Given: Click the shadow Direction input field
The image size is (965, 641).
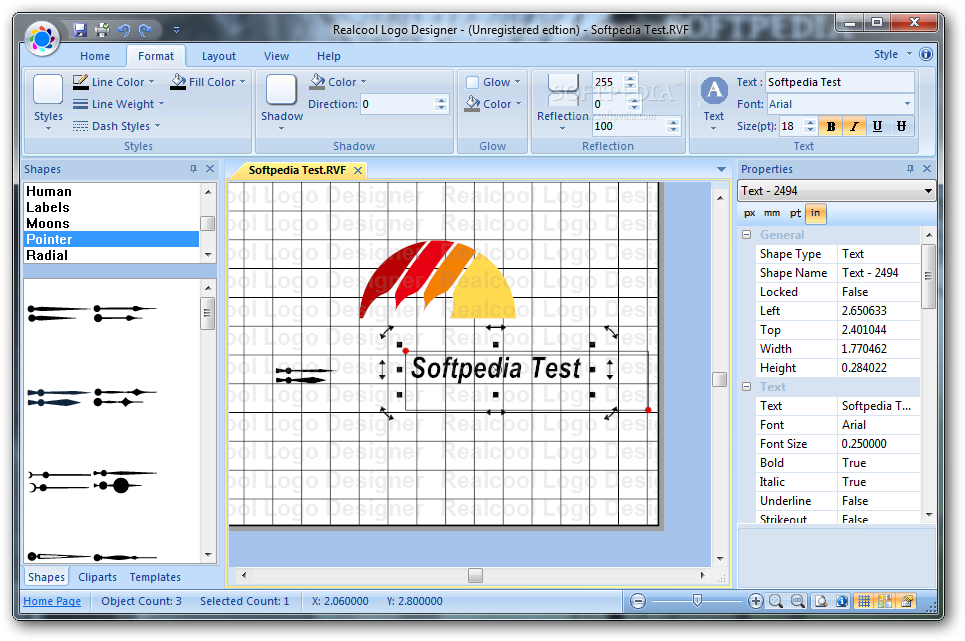Looking at the screenshot, I should tap(398, 104).
